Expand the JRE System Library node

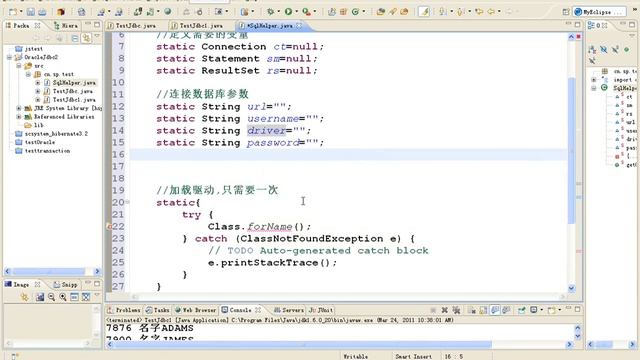[19, 108]
